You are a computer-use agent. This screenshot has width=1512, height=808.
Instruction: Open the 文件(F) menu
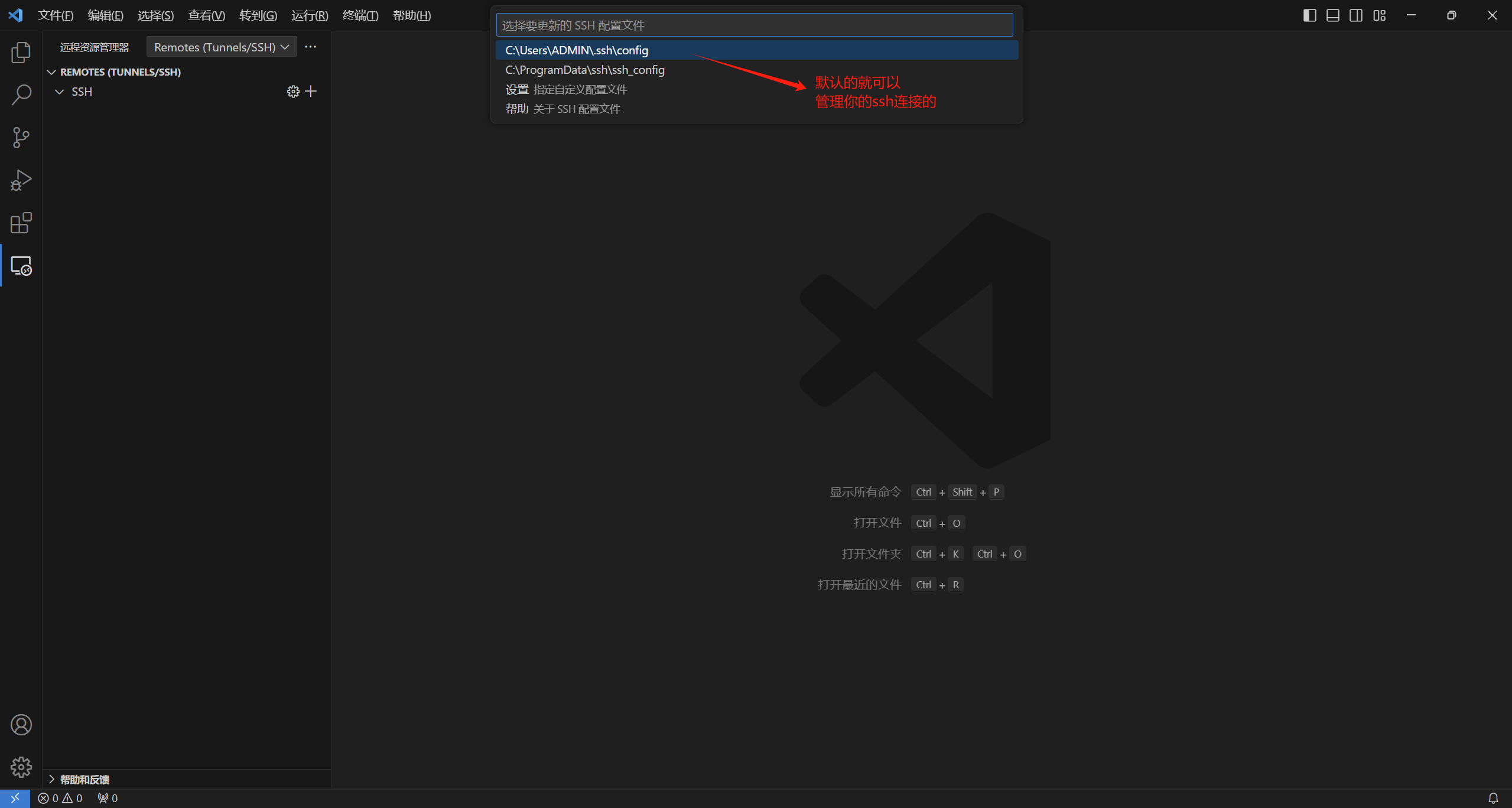click(56, 15)
